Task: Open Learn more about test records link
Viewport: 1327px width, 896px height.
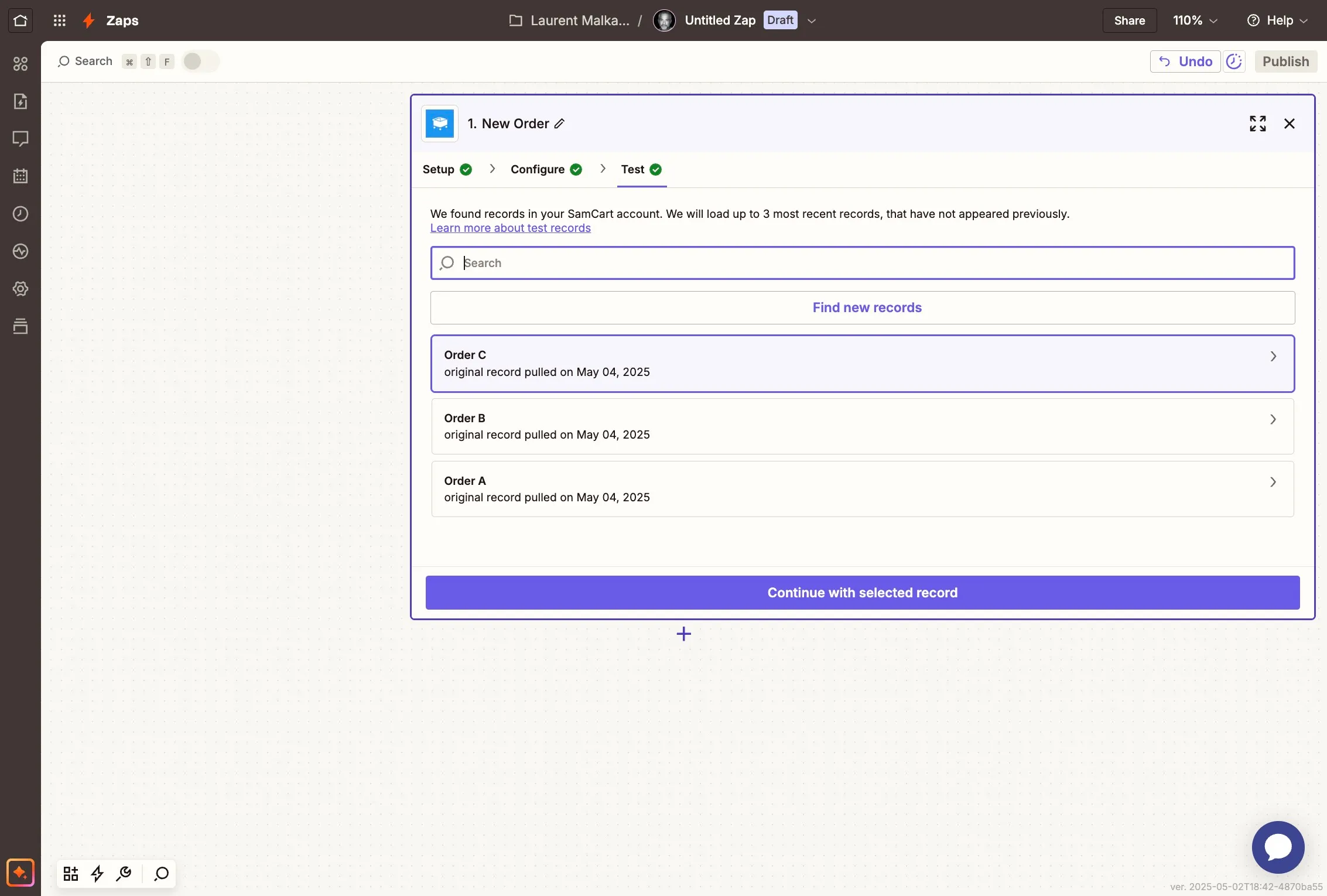Action: tap(510, 228)
